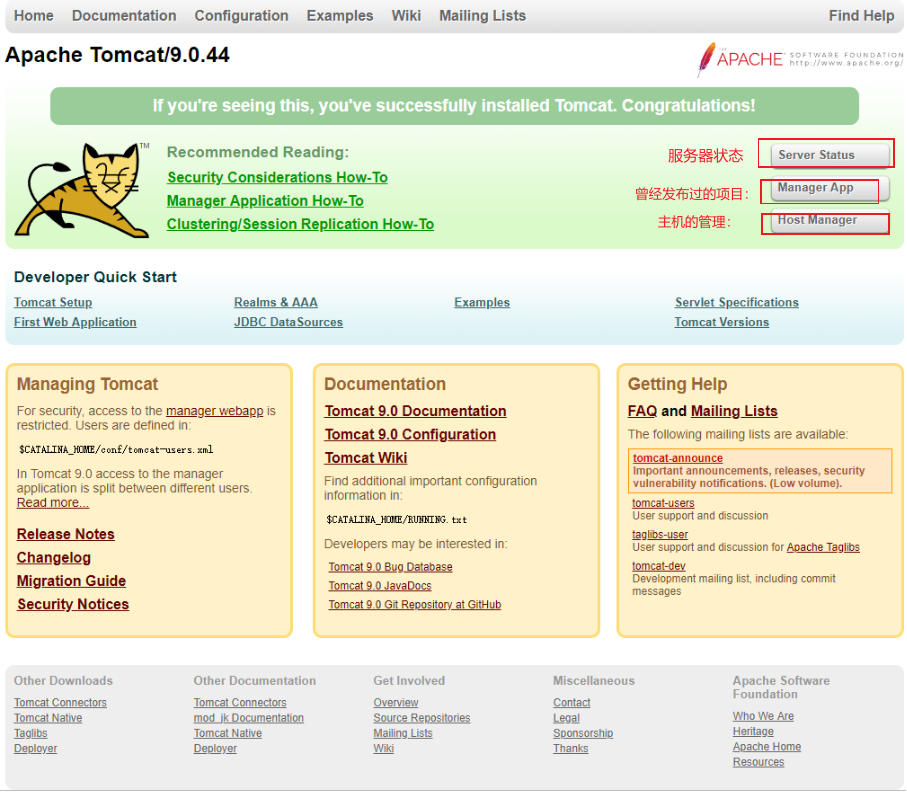Open the Heritage link

pyautogui.click(x=753, y=731)
